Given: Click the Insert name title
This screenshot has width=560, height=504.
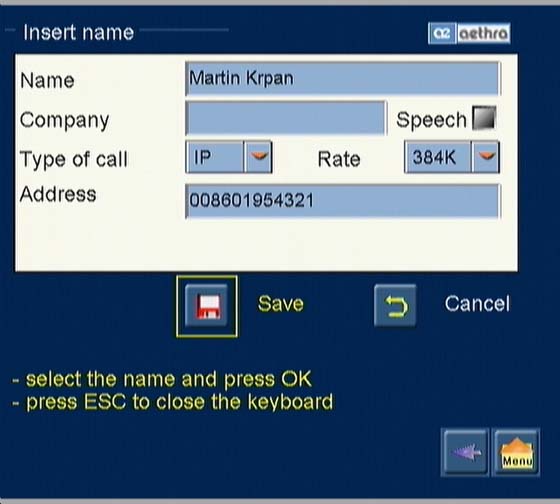Looking at the screenshot, I should [79, 33].
